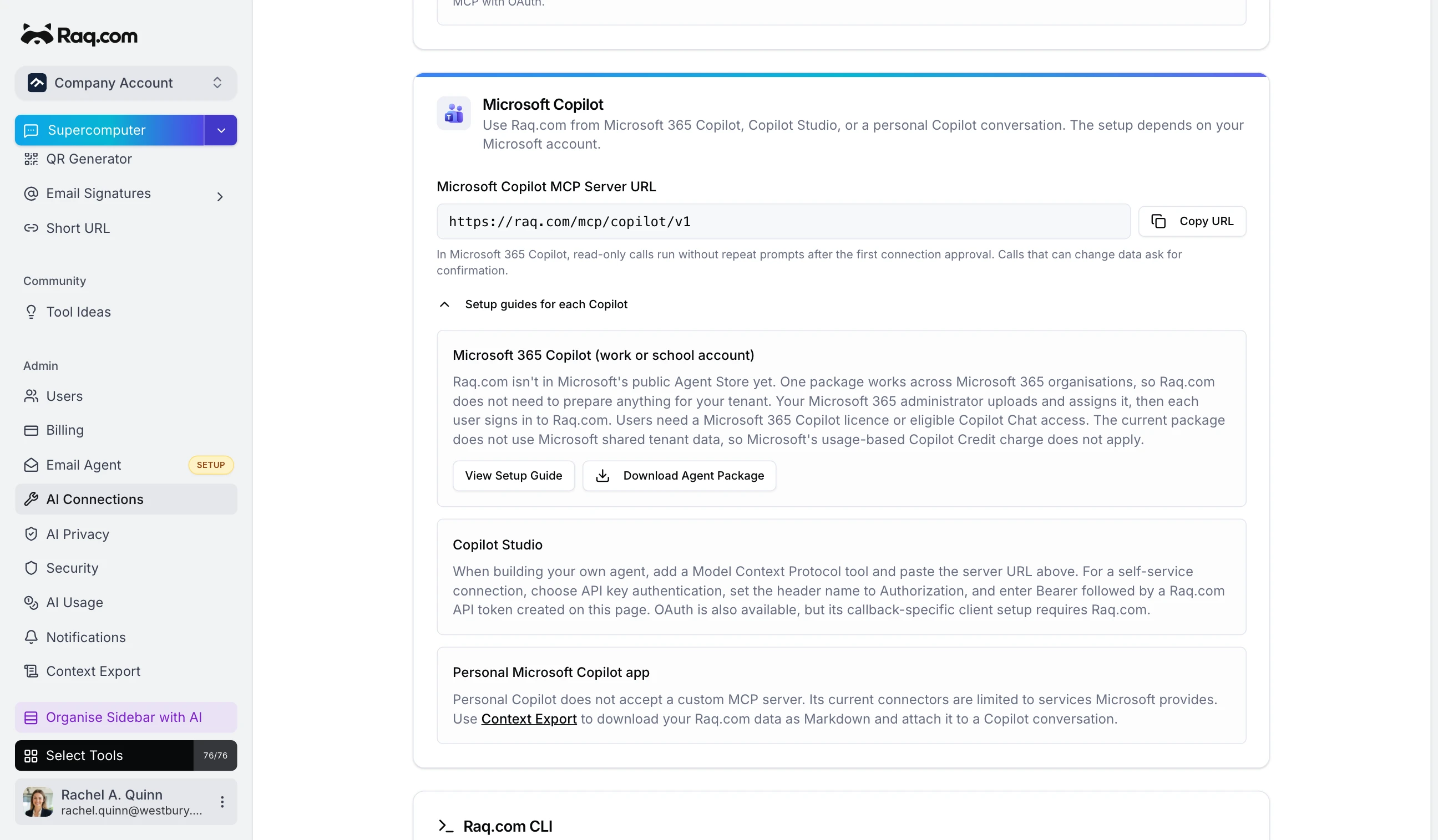1438x840 pixels.
Task: Open the Select Tools panel
Action: pos(104,756)
